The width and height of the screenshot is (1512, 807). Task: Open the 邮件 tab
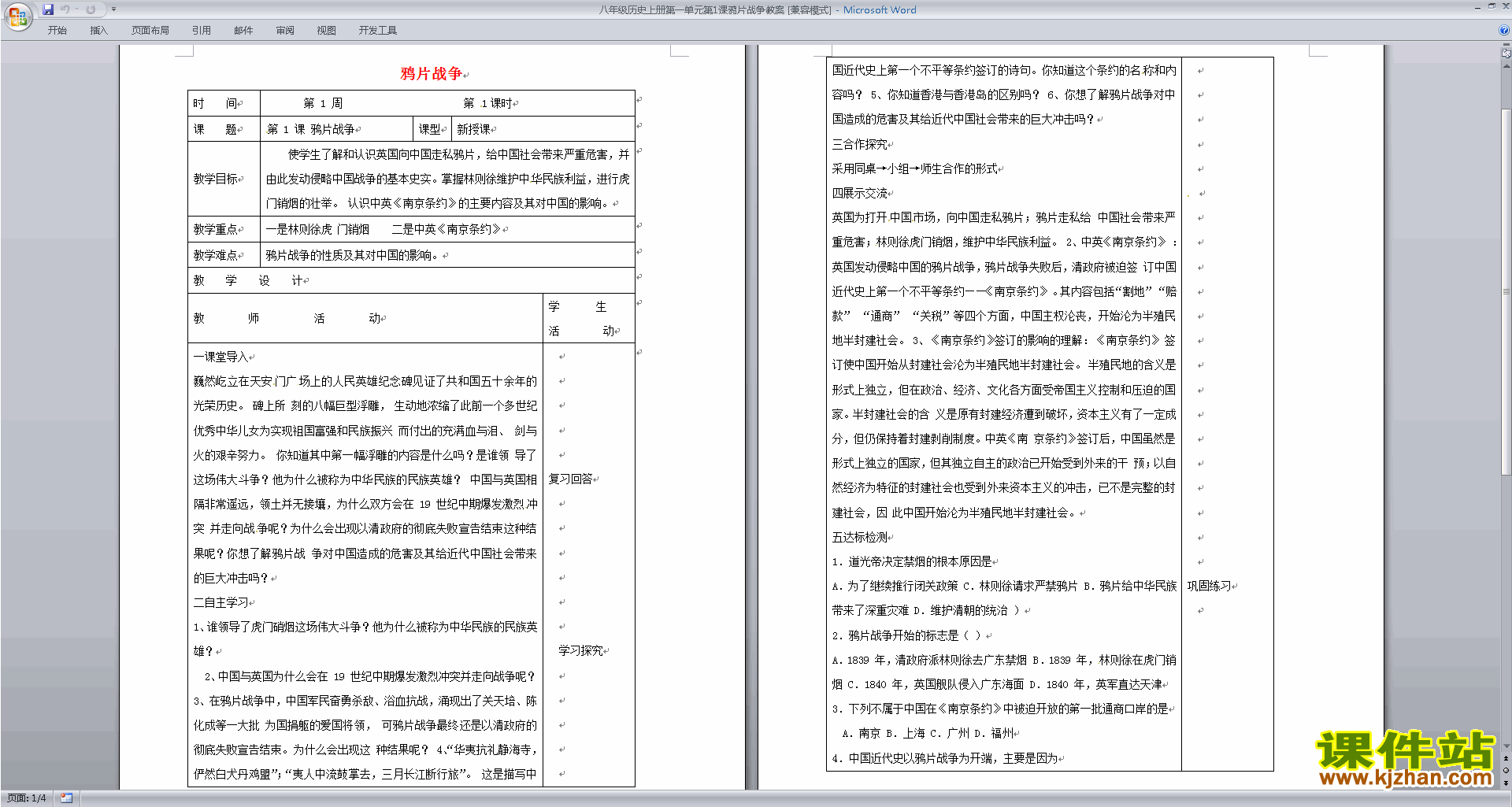(x=243, y=31)
